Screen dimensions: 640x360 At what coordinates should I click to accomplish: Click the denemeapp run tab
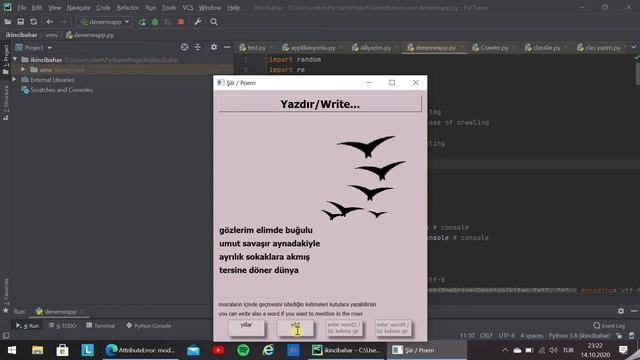tap(60, 311)
